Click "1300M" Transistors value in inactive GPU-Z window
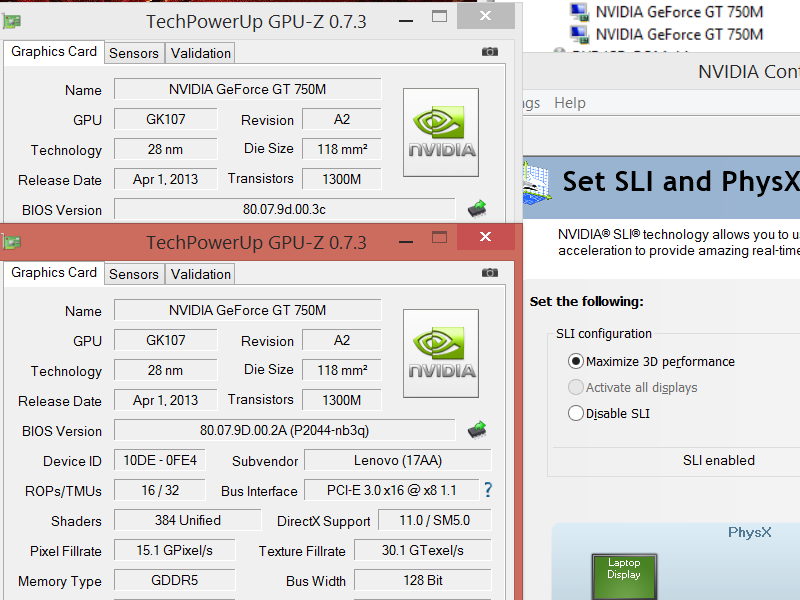This screenshot has width=800, height=600. pos(342,179)
